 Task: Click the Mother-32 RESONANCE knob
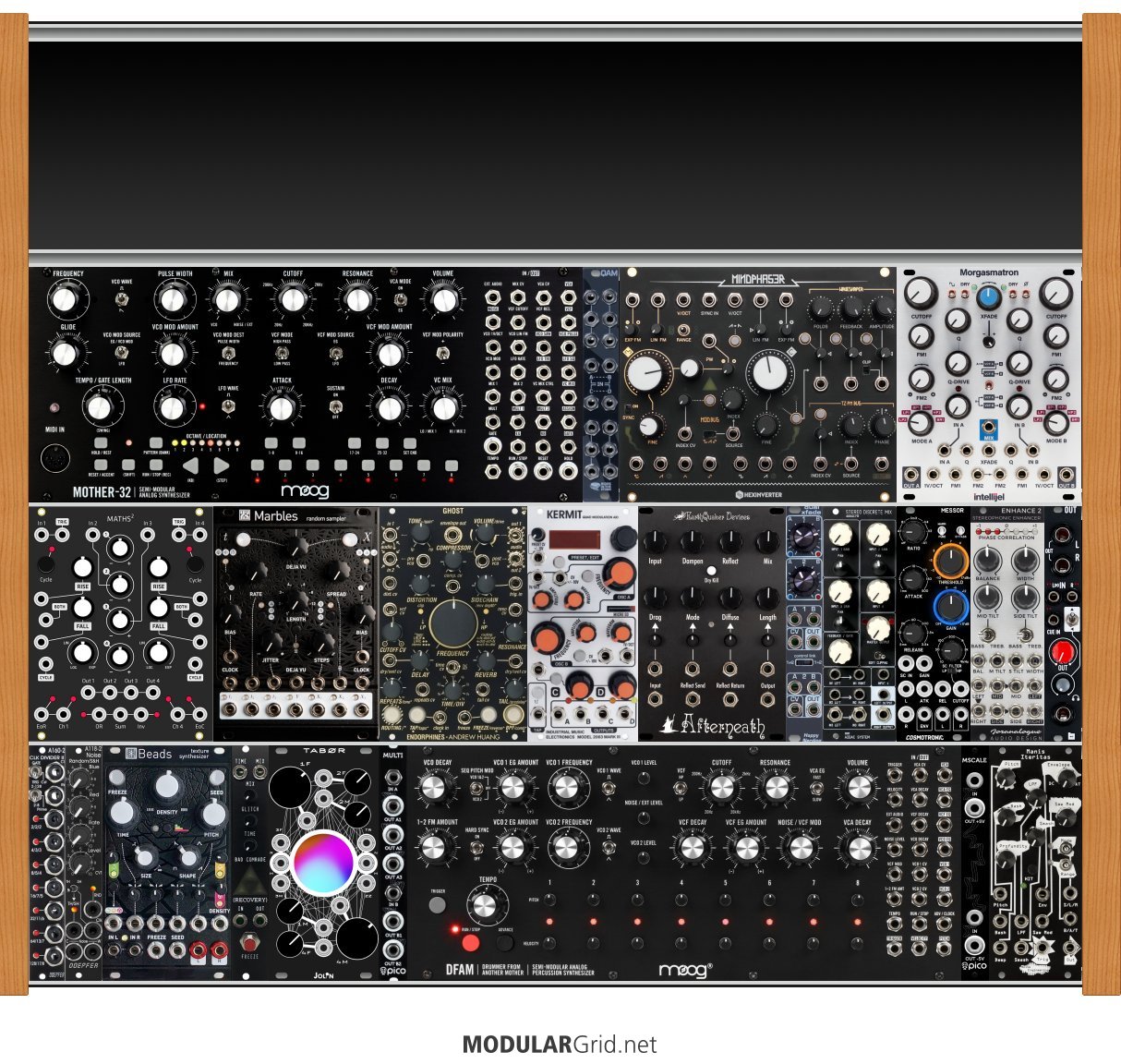click(x=357, y=298)
